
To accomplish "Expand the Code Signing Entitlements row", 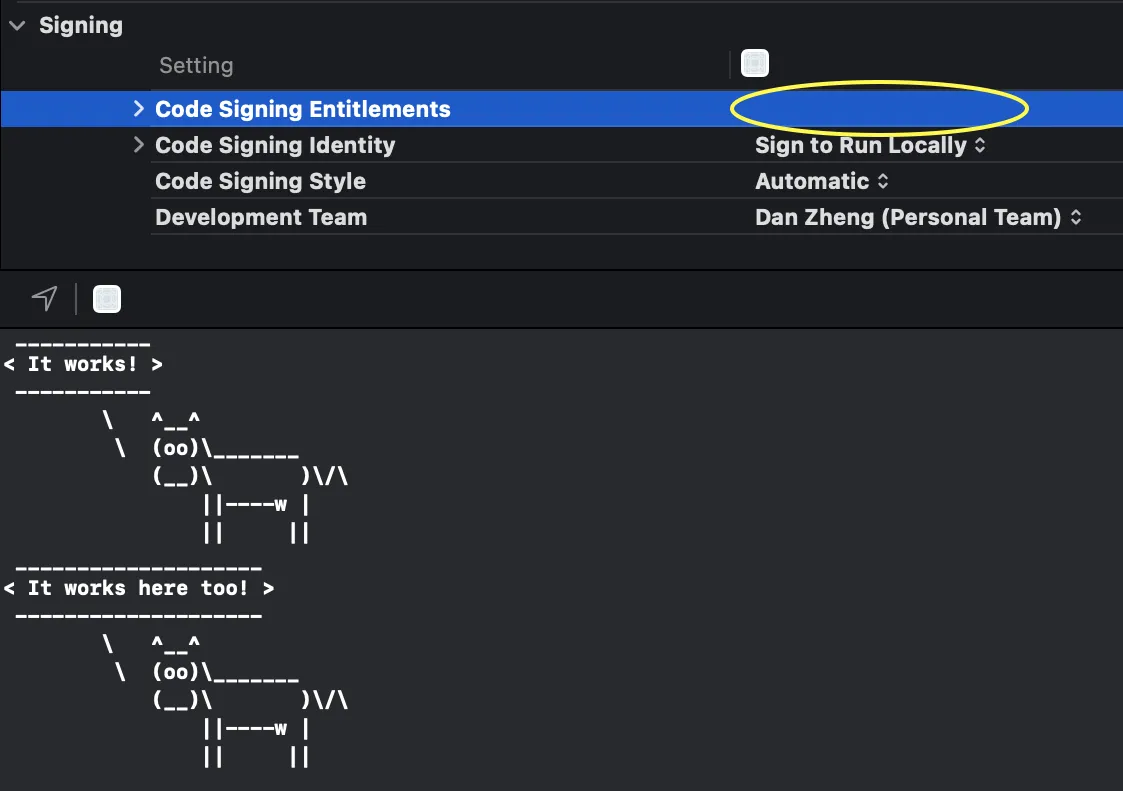I will (139, 109).
